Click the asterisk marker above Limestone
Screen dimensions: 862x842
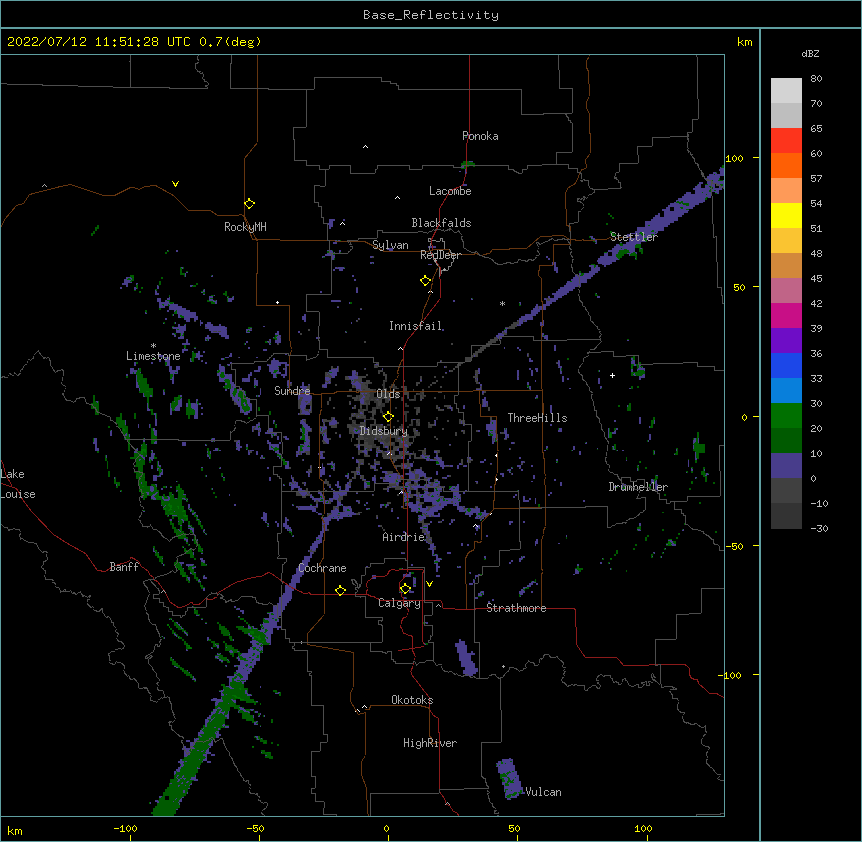(153, 346)
